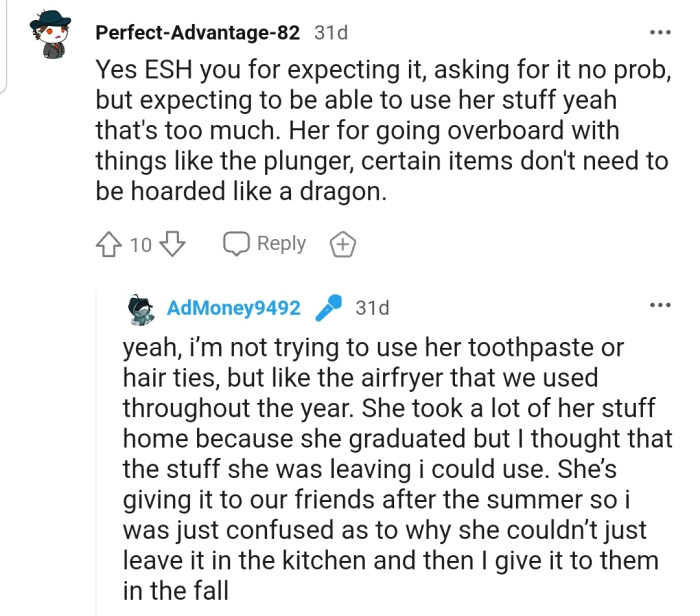Click the 31d timestamp beside the microphone icon
This screenshot has height=616, width=700.
(372, 308)
